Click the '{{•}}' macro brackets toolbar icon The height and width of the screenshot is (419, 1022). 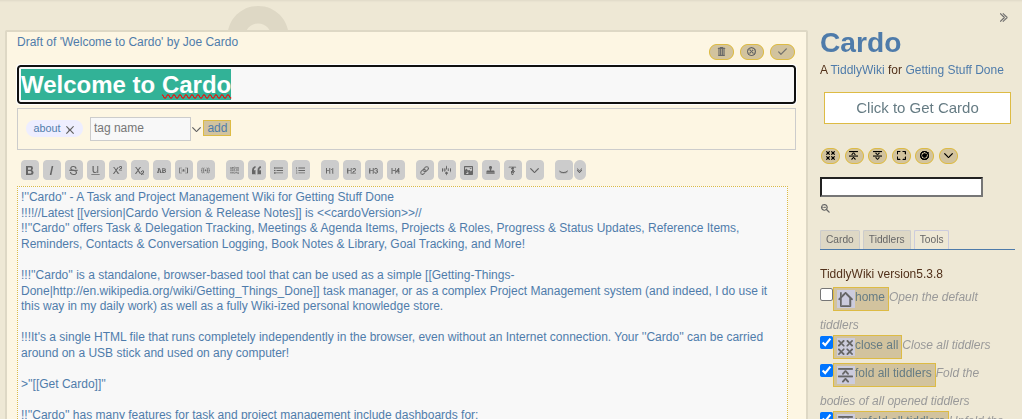point(206,171)
